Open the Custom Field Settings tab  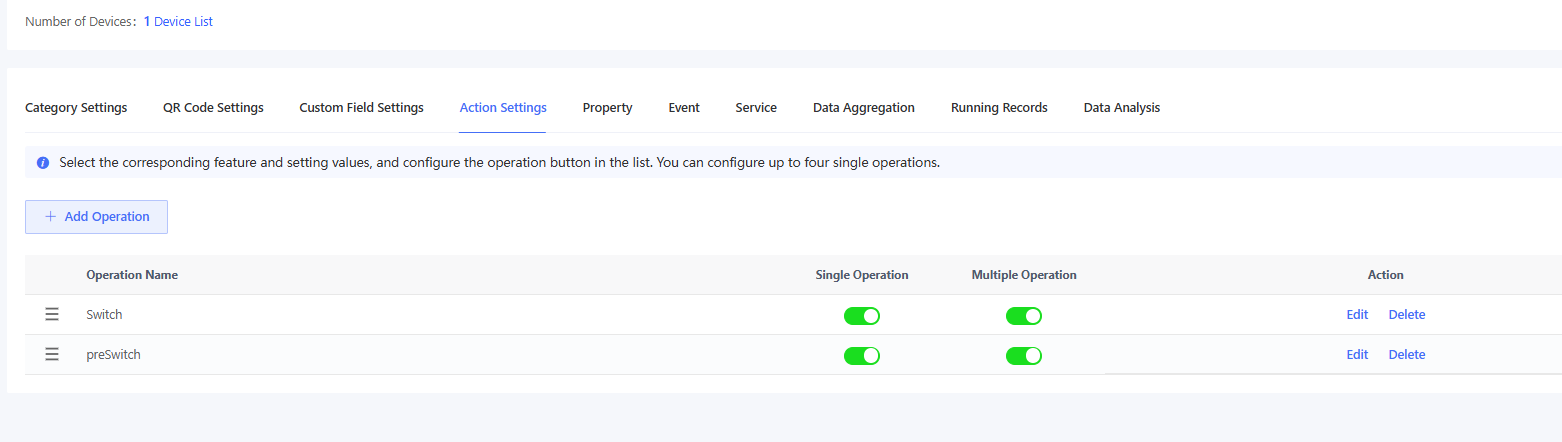point(361,108)
